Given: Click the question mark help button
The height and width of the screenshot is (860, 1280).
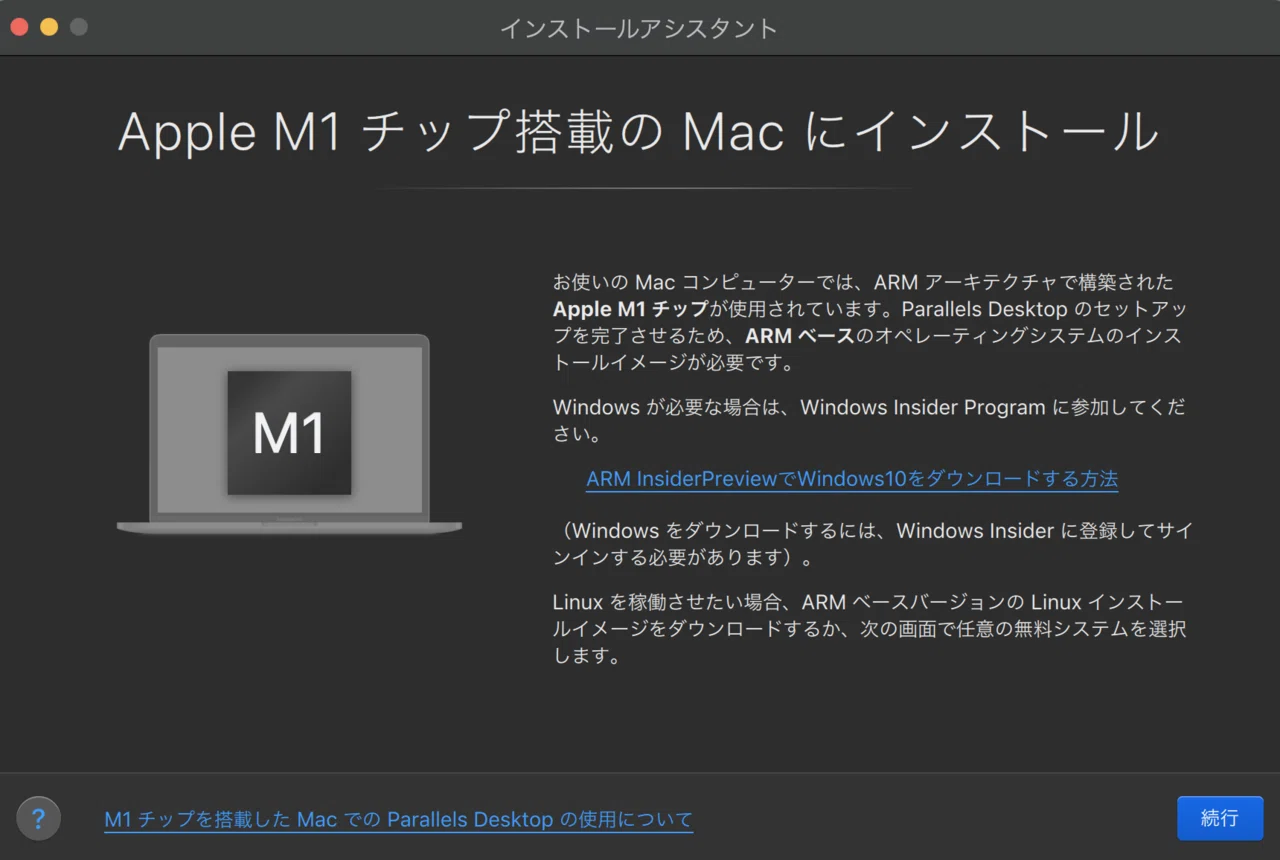Looking at the screenshot, I should point(39,819).
